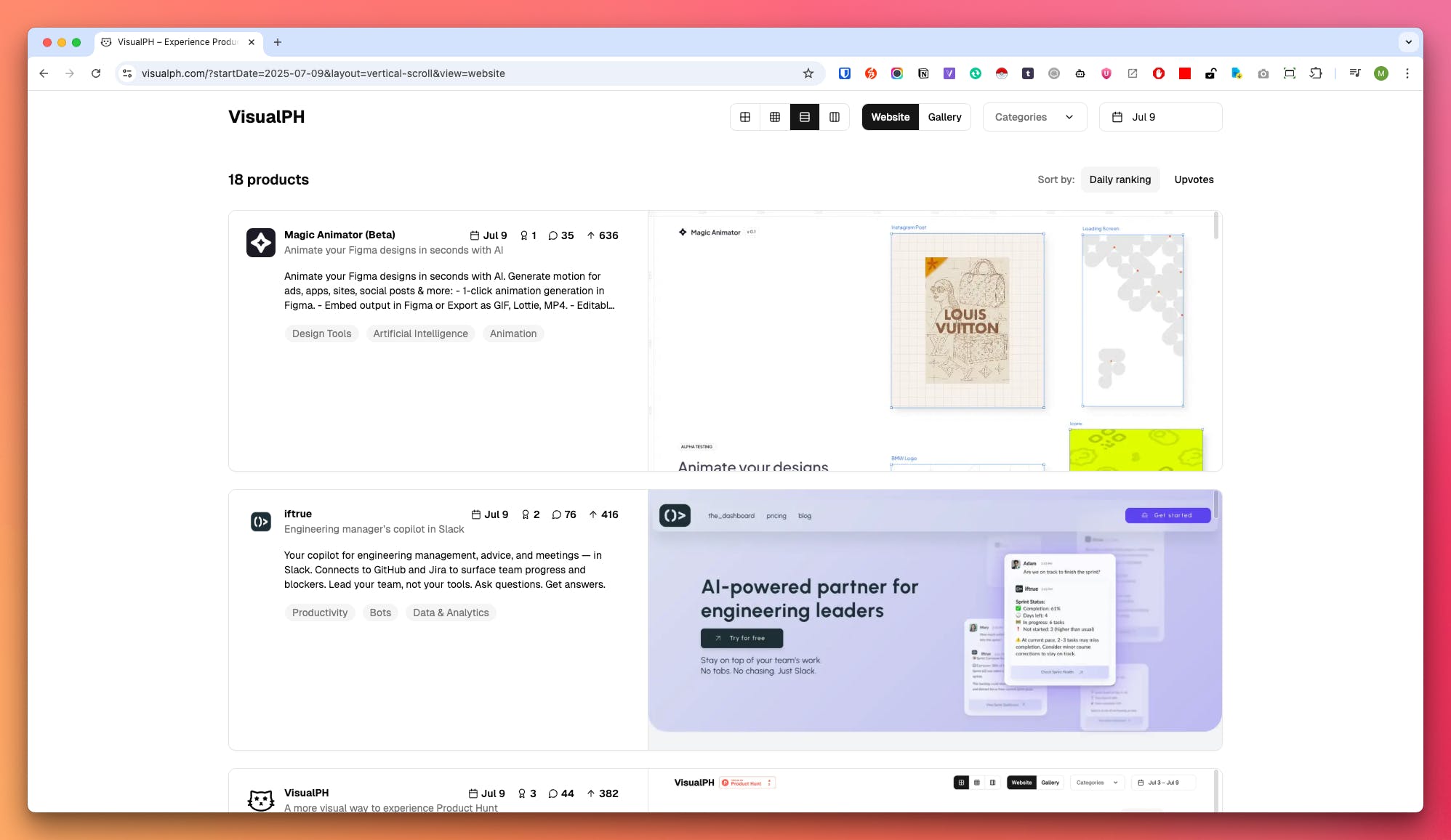Viewport: 1451px width, 840px height.
Task: Sort products by Daily ranking
Action: pos(1120,179)
